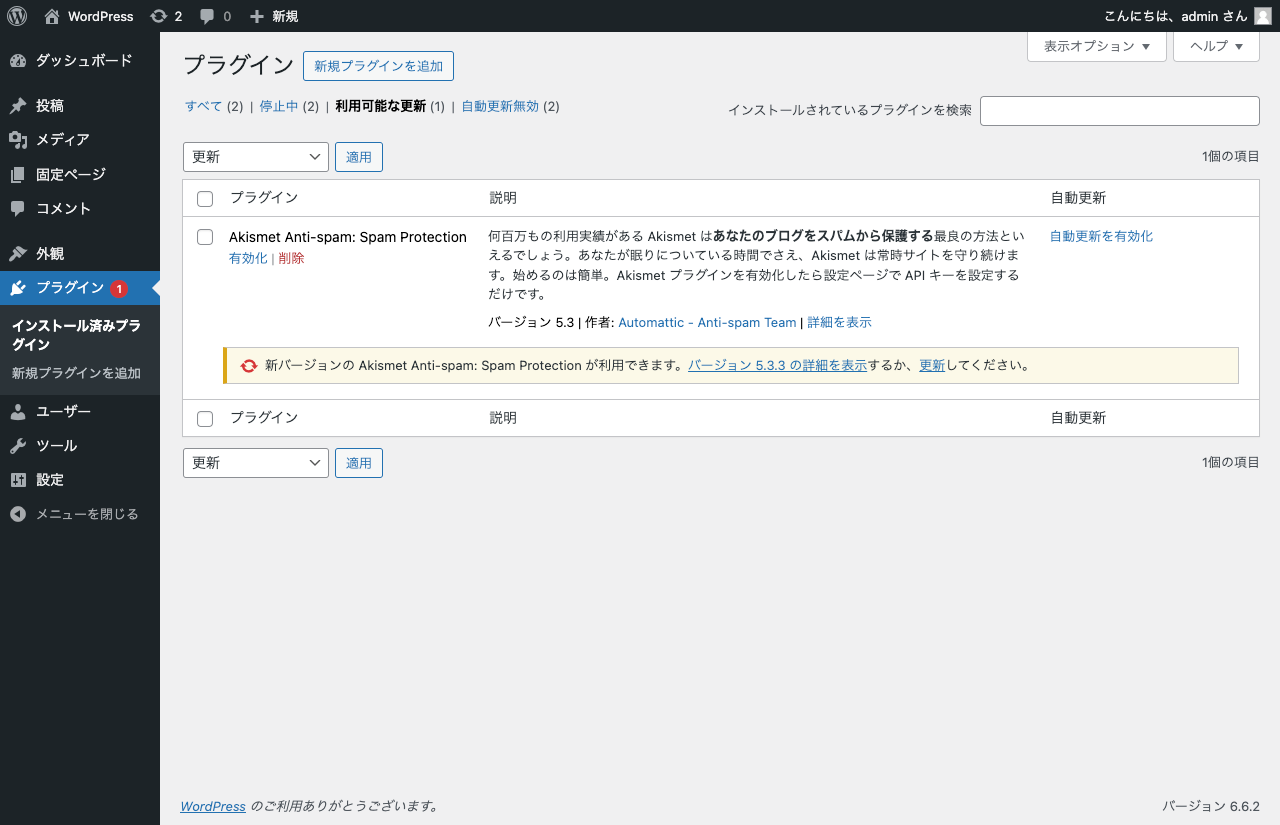Switch to 自動更新無効 filter
1280x825 pixels.
pos(500,106)
